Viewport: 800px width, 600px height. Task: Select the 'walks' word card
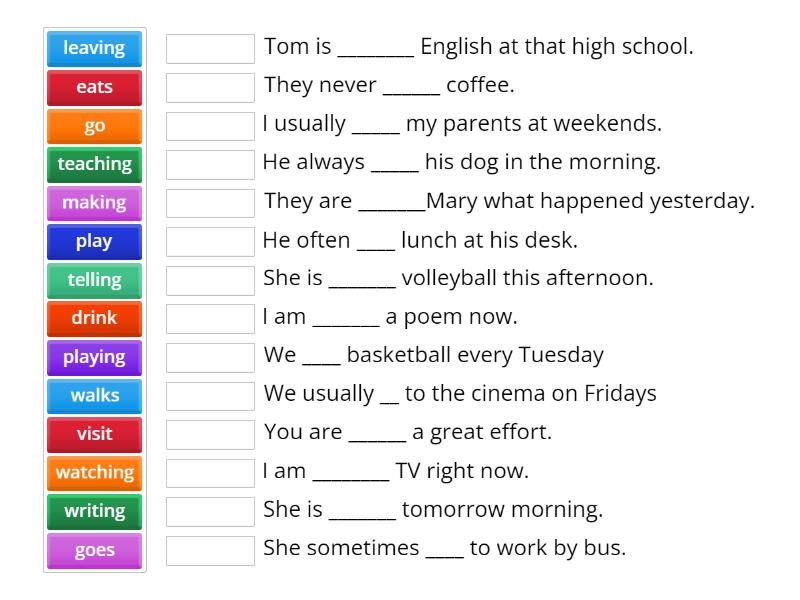94,395
